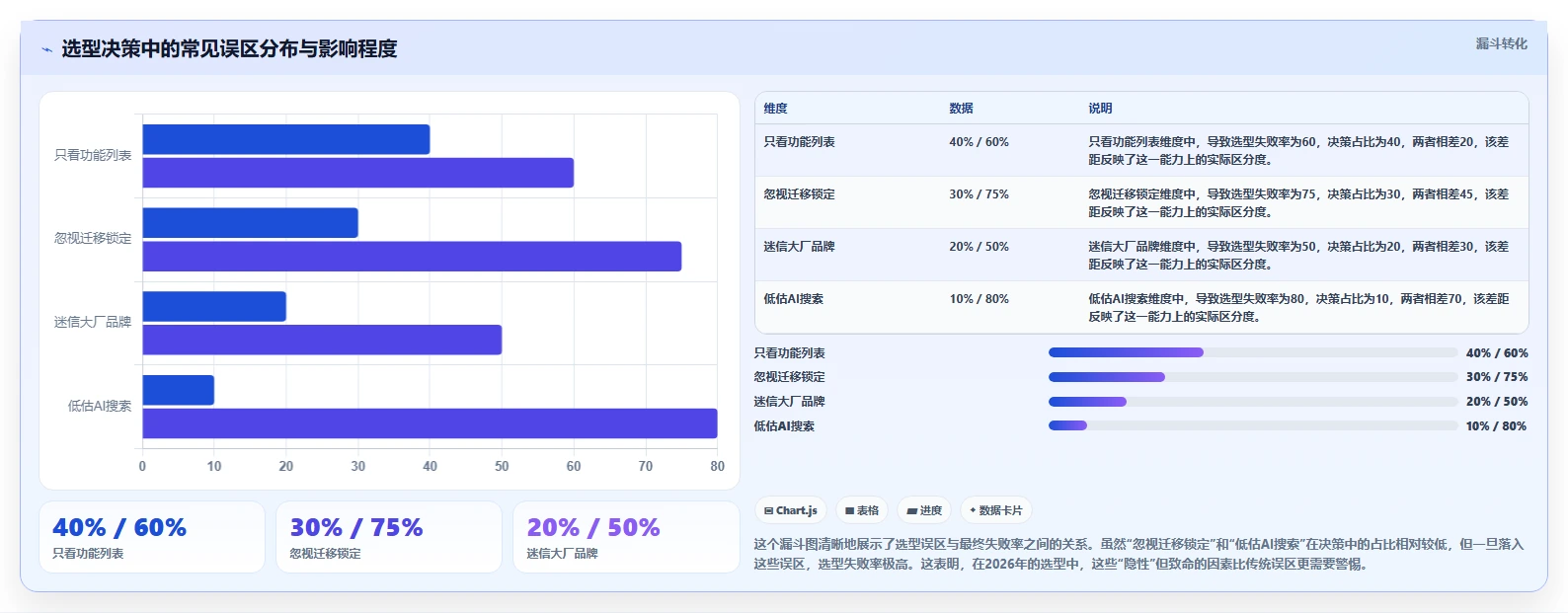1568x613 pixels.
Task: Click the table value 40% / 60%
Action: pos(979,142)
